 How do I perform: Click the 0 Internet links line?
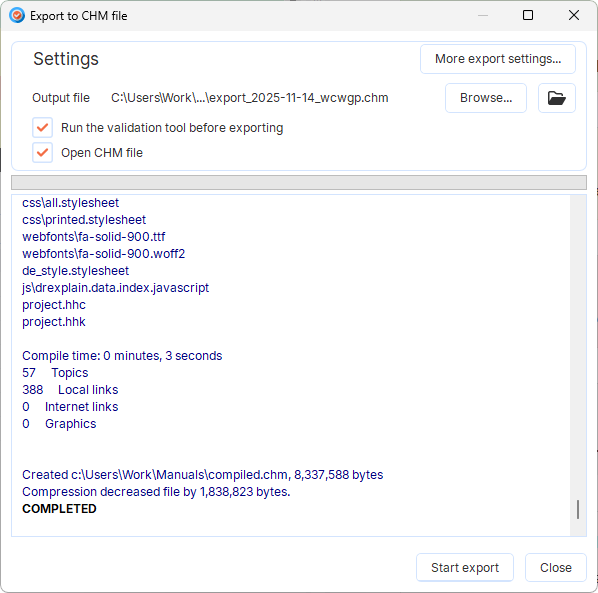point(70,407)
